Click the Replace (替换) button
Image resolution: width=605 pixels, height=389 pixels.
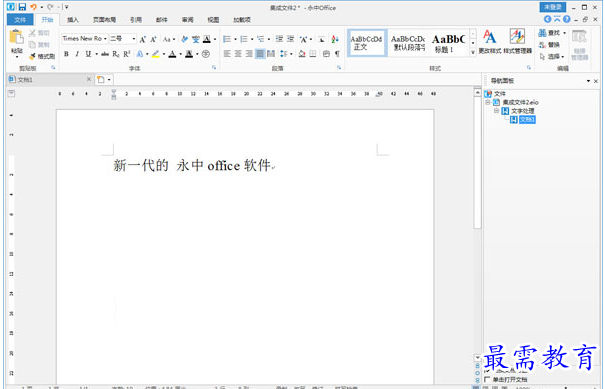tap(549, 45)
